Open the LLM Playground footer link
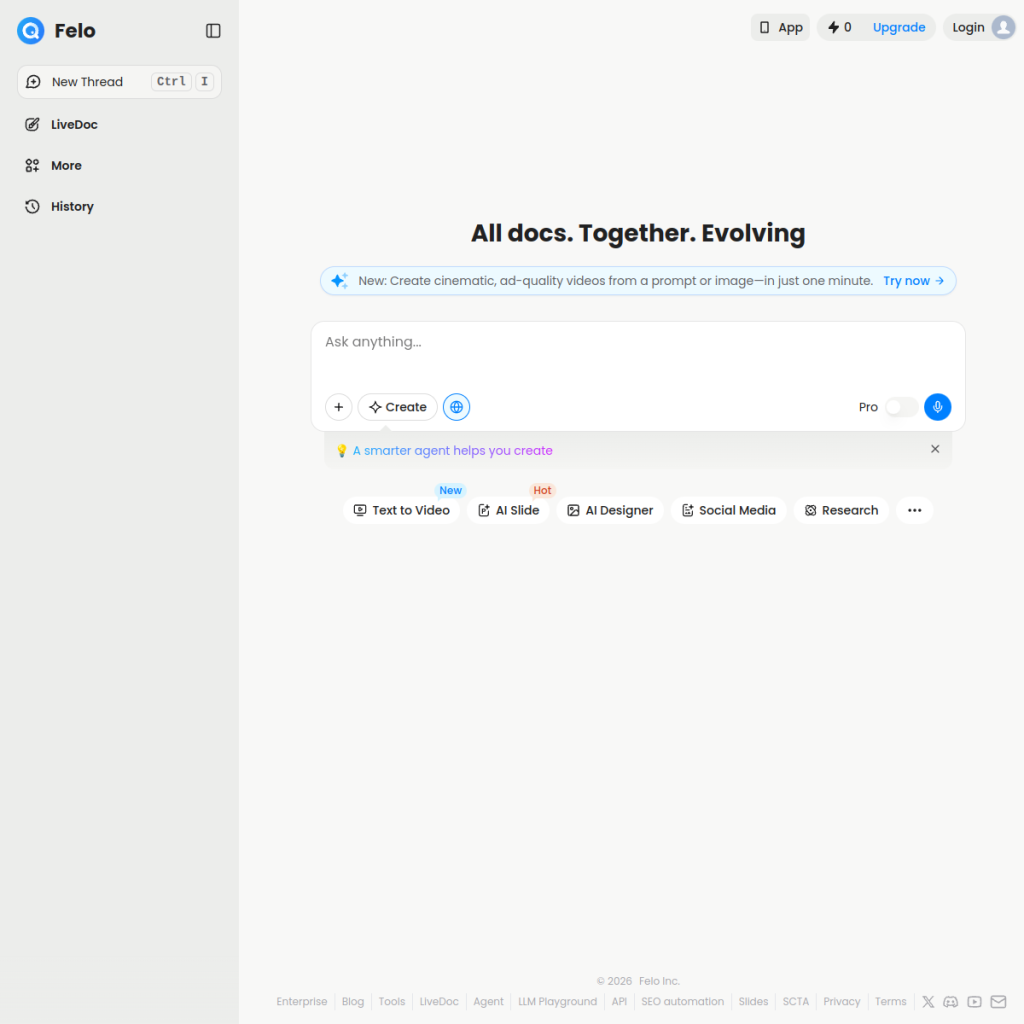 click(557, 1001)
